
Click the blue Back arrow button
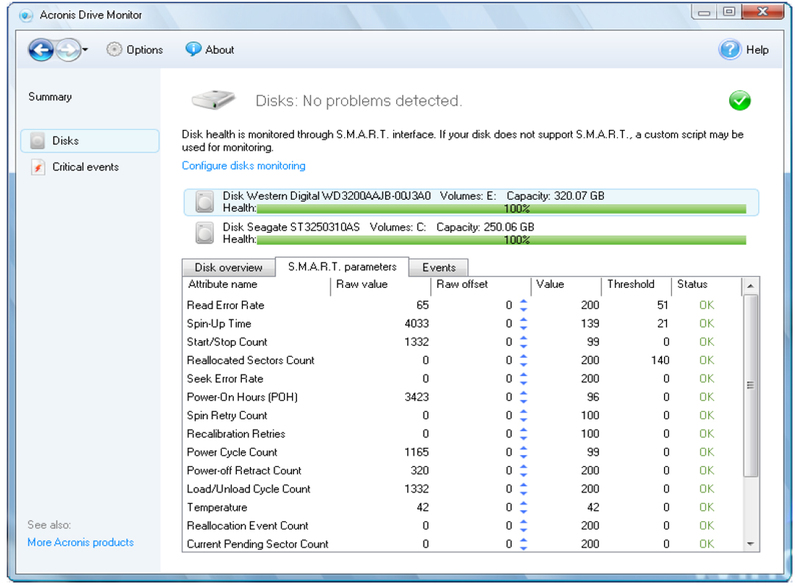tap(41, 50)
